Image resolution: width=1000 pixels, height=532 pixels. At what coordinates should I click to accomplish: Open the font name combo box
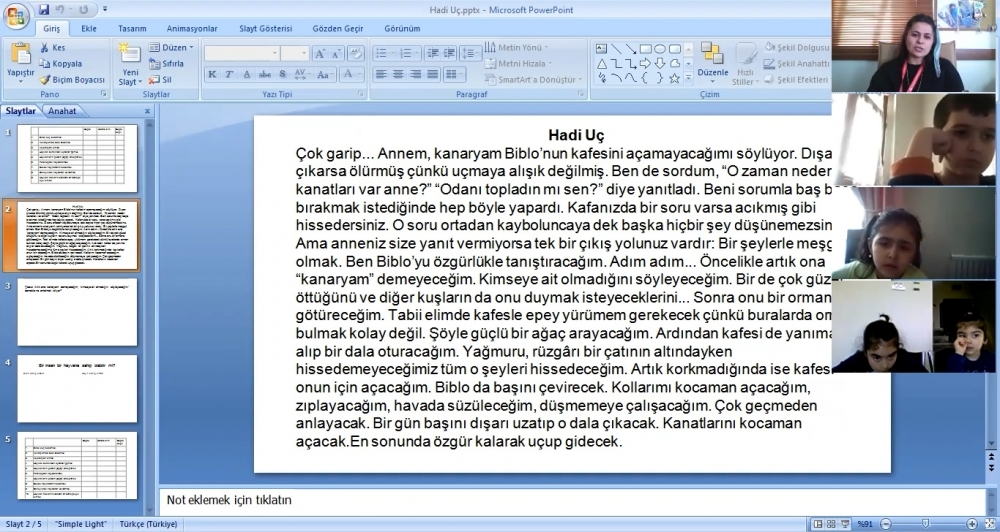242,53
